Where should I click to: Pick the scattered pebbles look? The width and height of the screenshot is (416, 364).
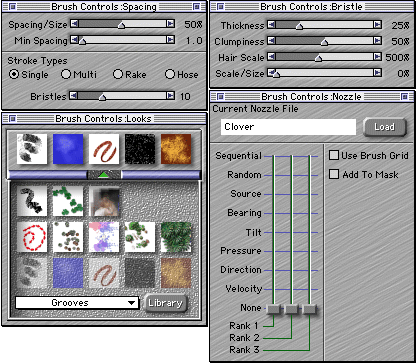pos(68,237)
